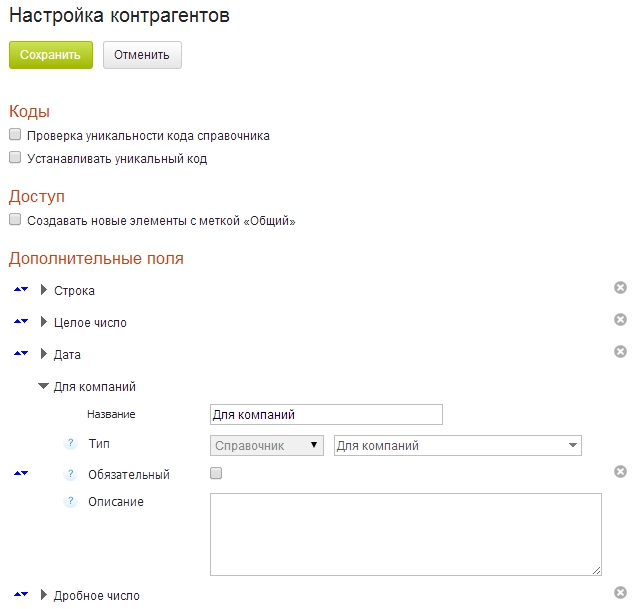Open the help tooltip for Тип
Image resolution: width=636 pixels, height=609 pixels.
click(x=71, y=444)
